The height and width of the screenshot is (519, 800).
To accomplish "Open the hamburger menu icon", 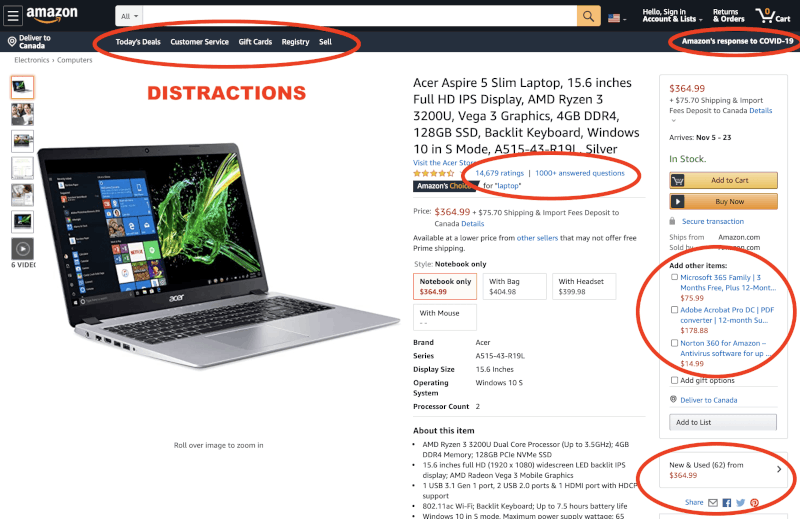I will [13, 16].
